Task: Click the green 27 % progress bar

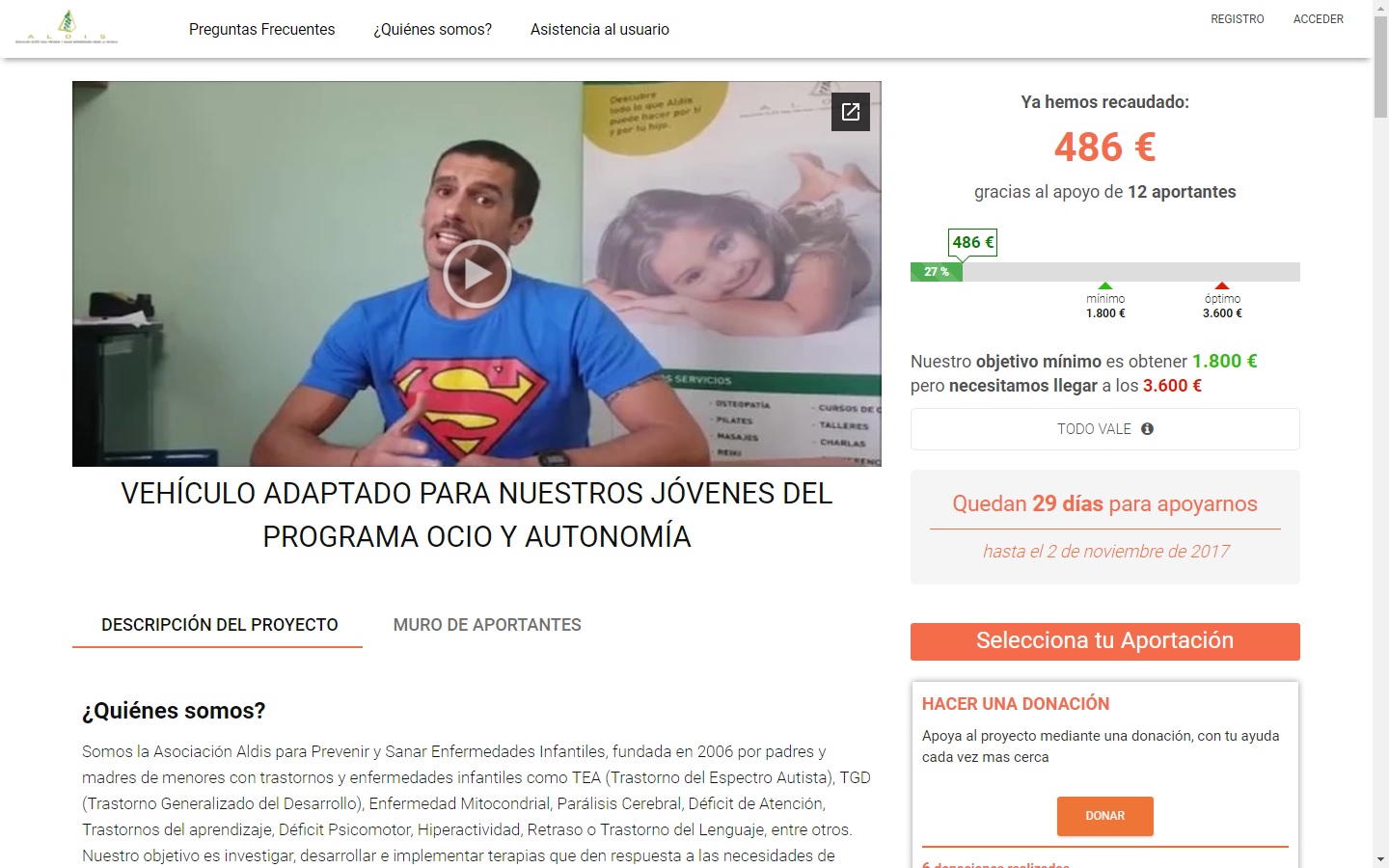Action: pos(937,272)
